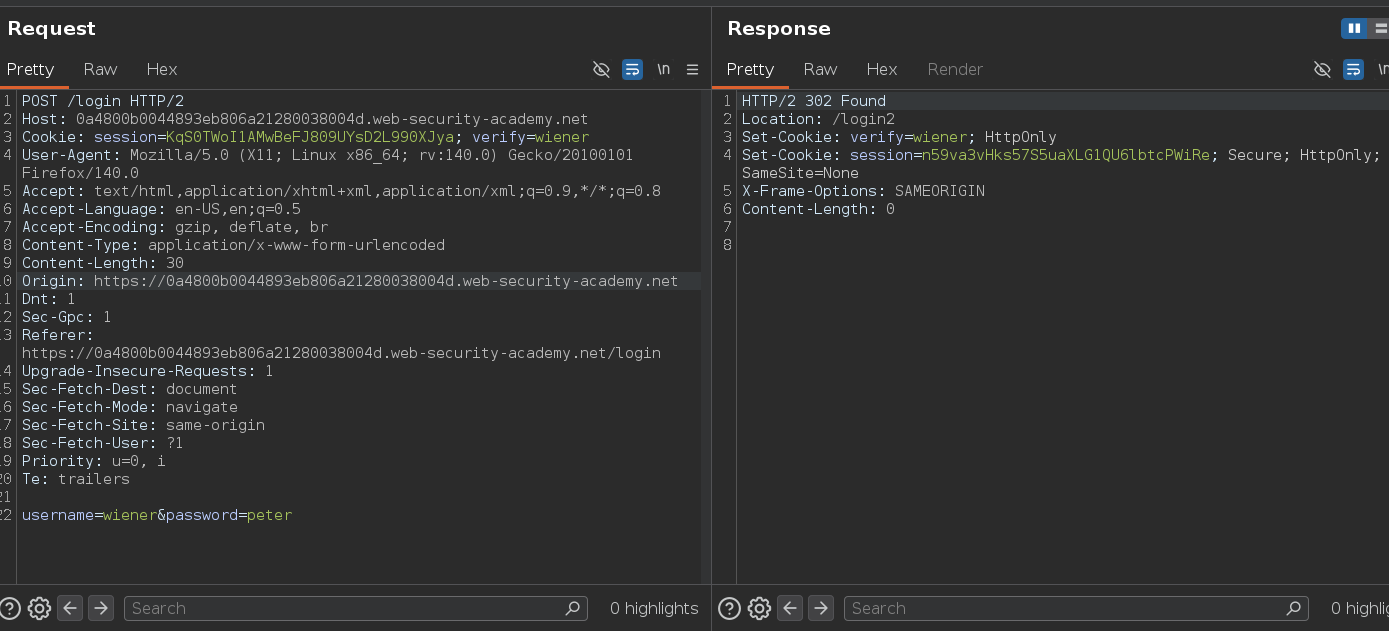Click 'SameSite=None' in response
Viewport: 1389px width, 631px height.
point(800,173)
